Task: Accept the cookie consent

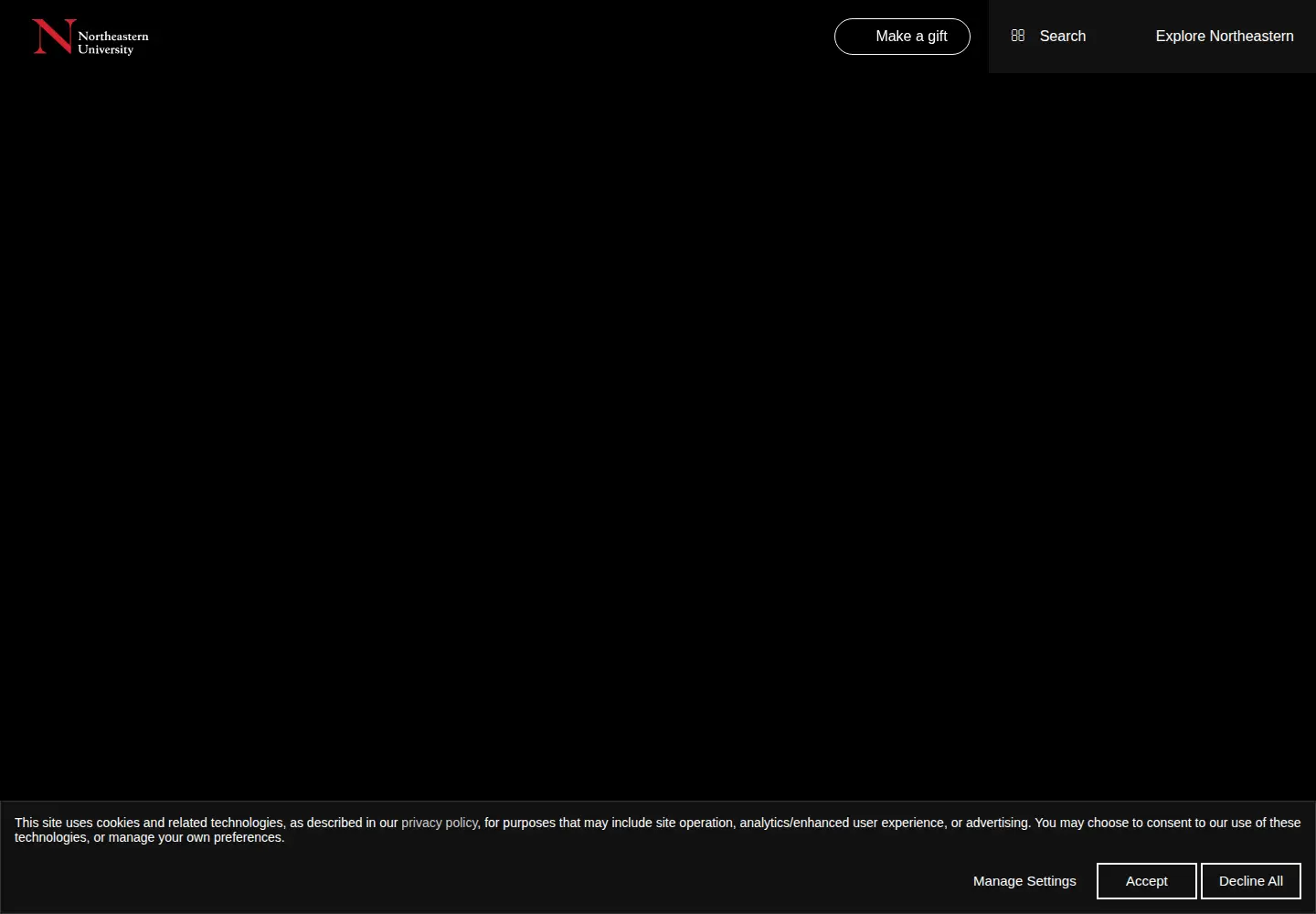Action: pos(1147,881)
